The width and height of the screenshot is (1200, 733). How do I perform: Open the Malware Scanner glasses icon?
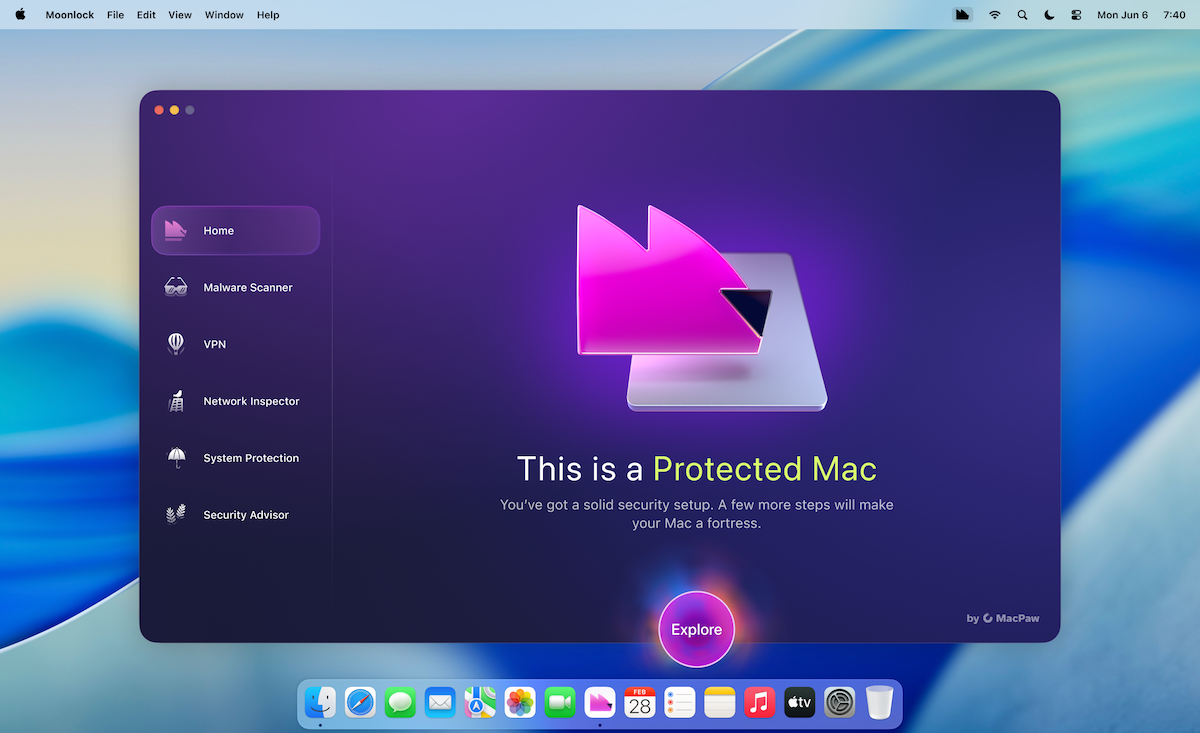click(176, 288)
